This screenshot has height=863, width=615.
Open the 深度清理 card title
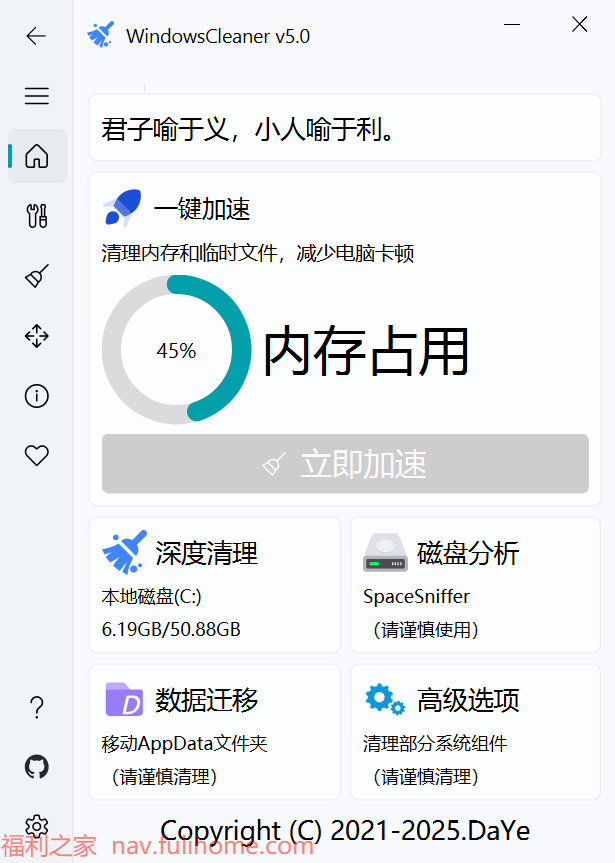click(x=206, y=553)
